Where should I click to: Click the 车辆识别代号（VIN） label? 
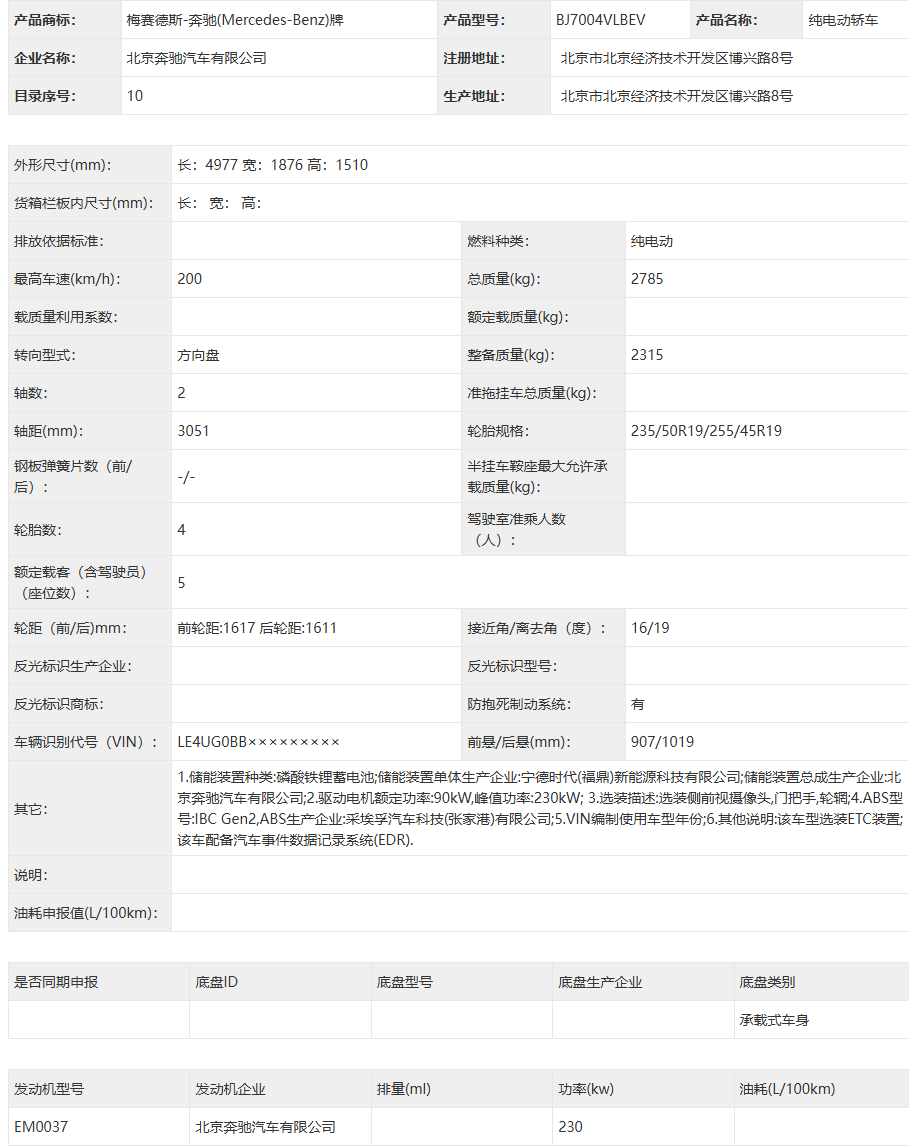point(85,742)
